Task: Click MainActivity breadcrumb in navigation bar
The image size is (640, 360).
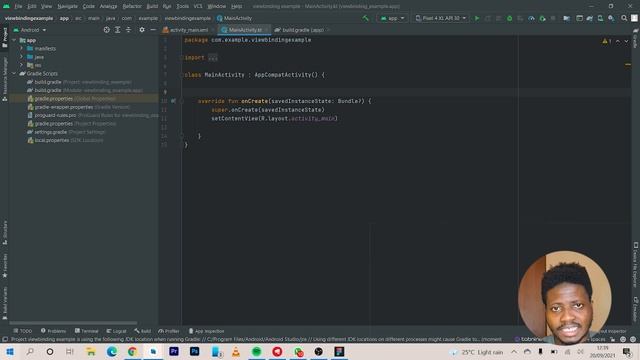Action: click(x=234, y=18)
